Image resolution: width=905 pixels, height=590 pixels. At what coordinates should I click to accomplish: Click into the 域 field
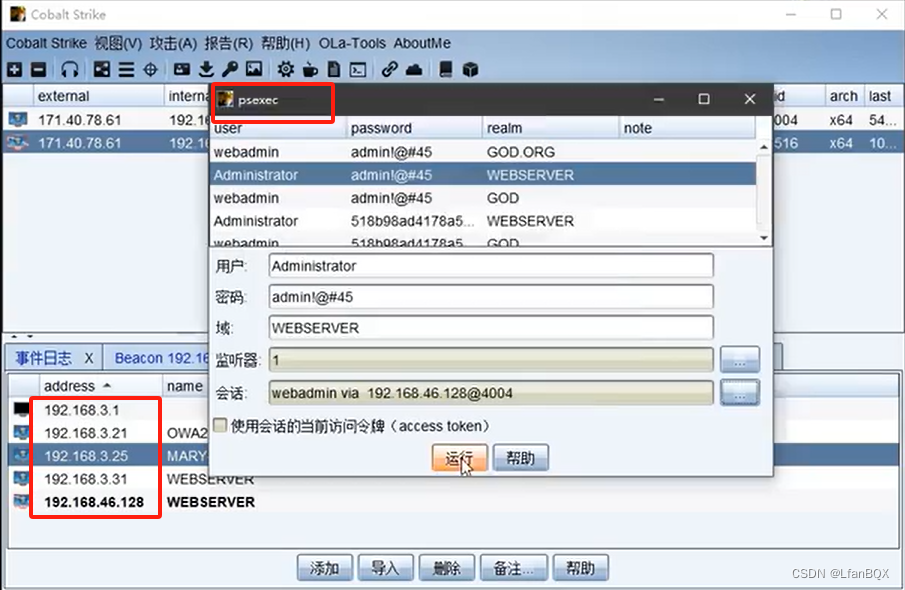tap(491, 328)
